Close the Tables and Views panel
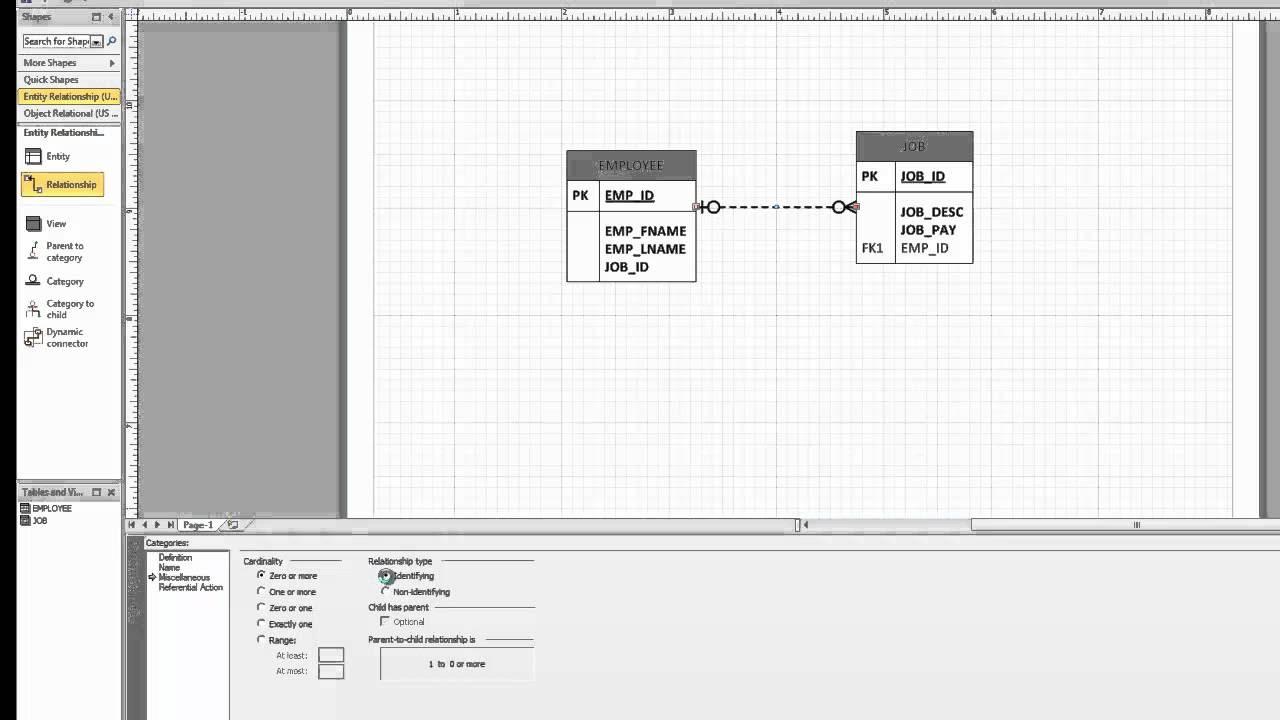The width and height of the screenshot is (1280, 720). [x=111, y=492]
